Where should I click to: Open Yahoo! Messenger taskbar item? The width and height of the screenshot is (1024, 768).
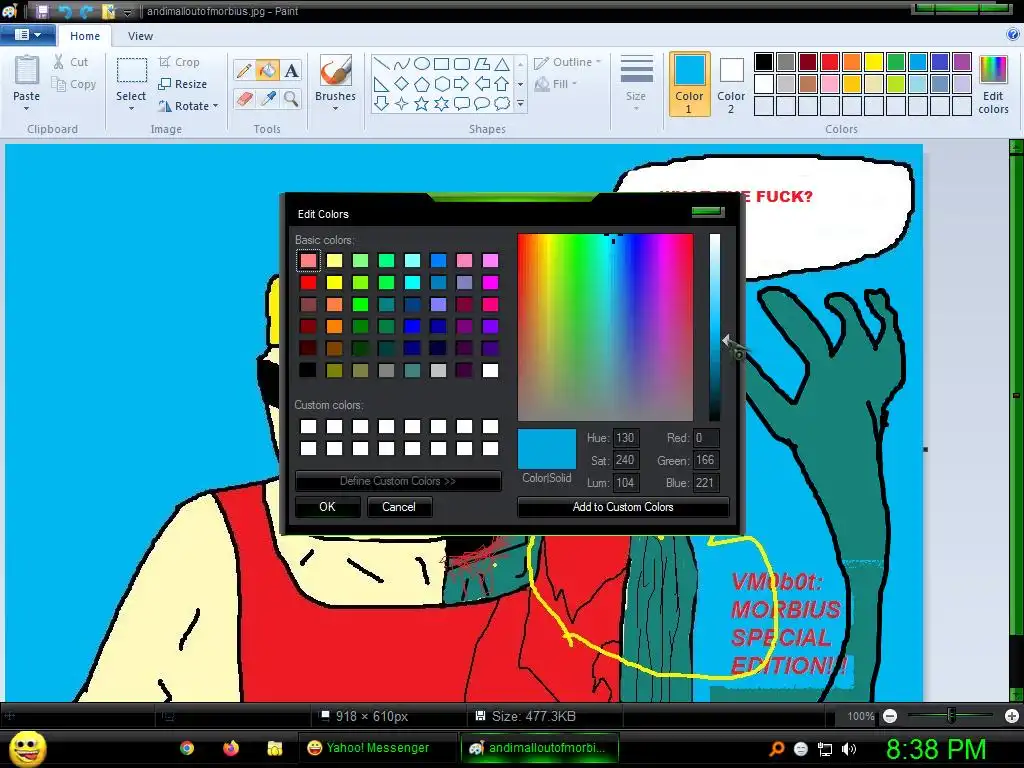[x=377, y=748]
